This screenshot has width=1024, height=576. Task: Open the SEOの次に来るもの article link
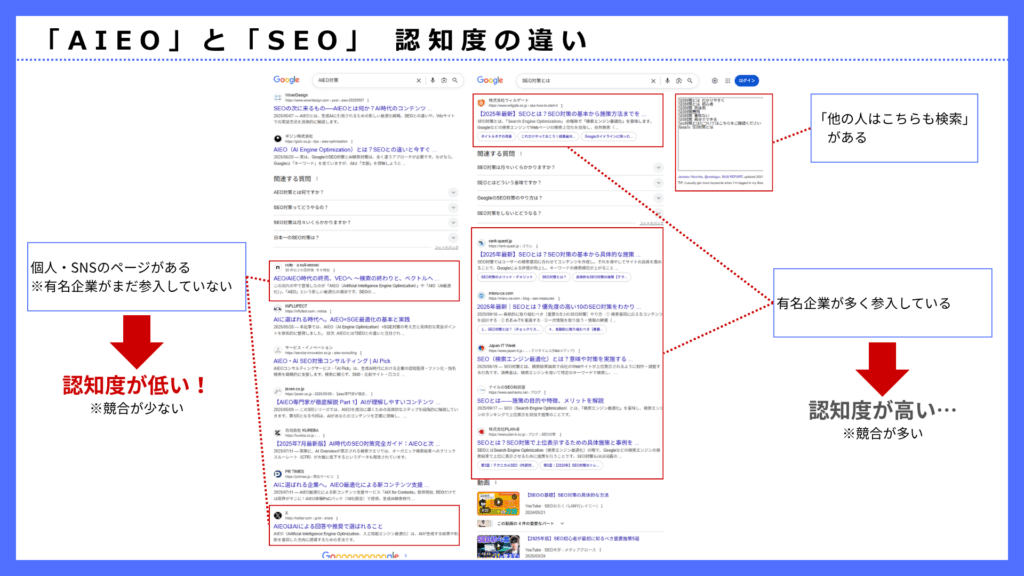350,108
